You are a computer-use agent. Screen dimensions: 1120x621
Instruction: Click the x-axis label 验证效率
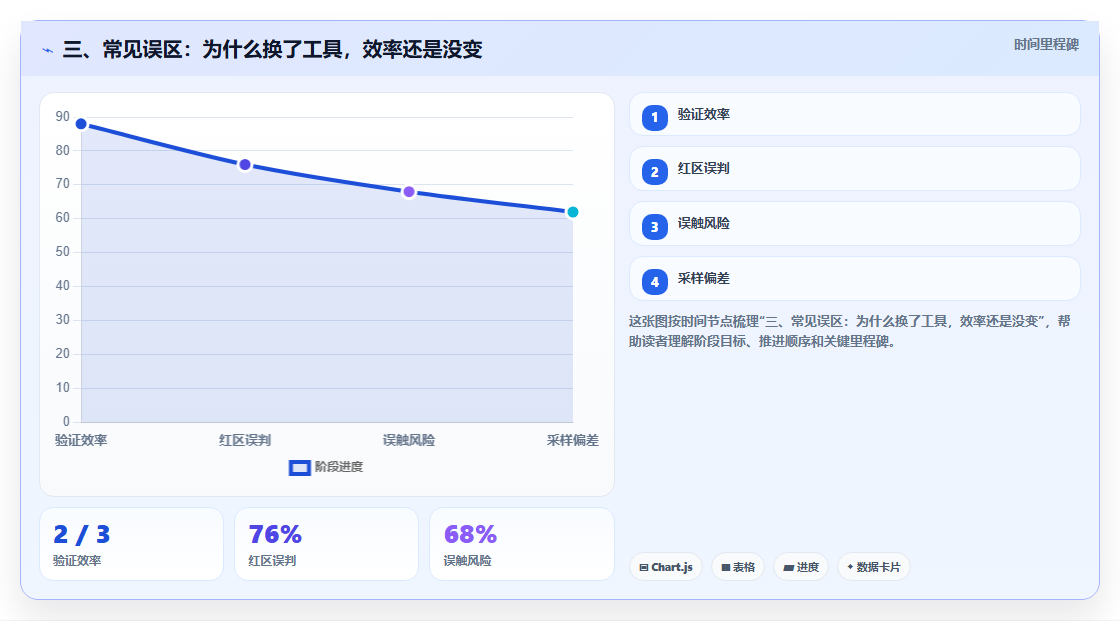pyautogui.click(x=81, y=440)
